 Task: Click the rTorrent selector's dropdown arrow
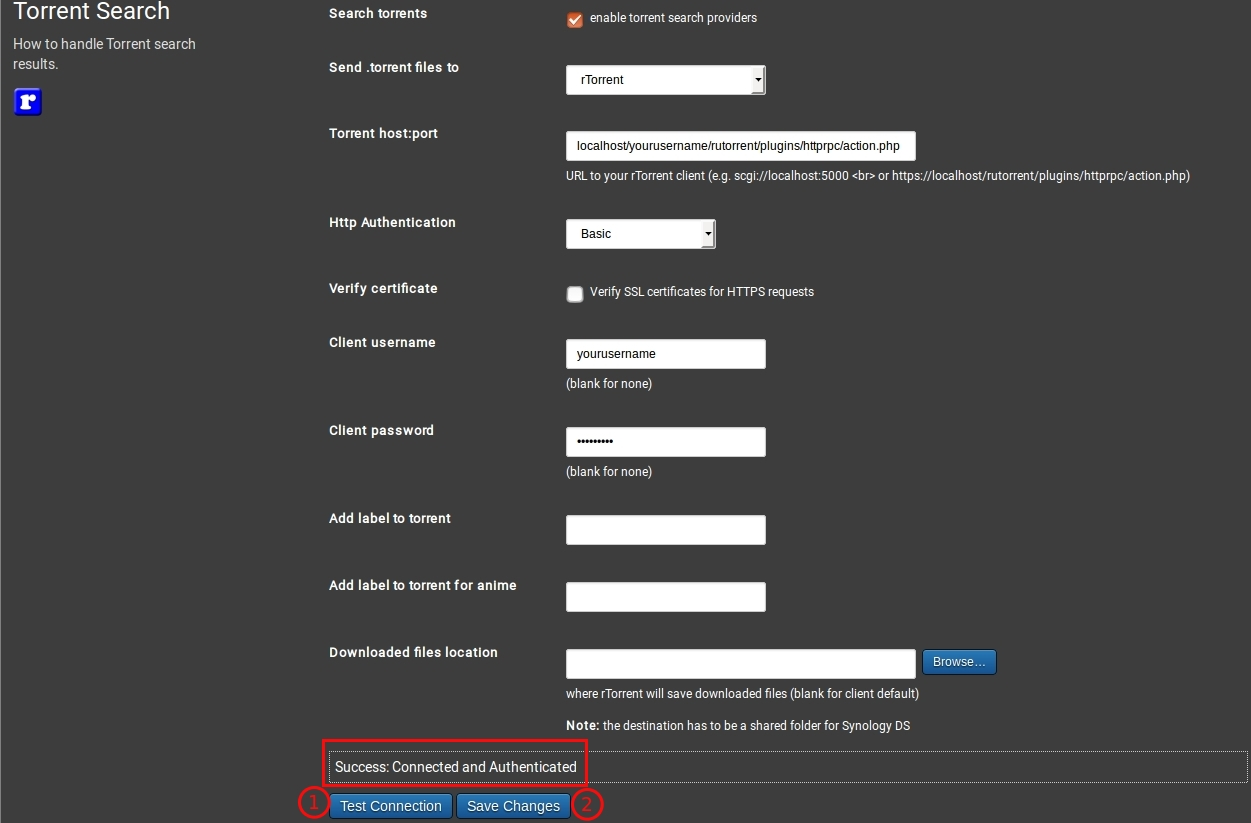click(758, 79)
